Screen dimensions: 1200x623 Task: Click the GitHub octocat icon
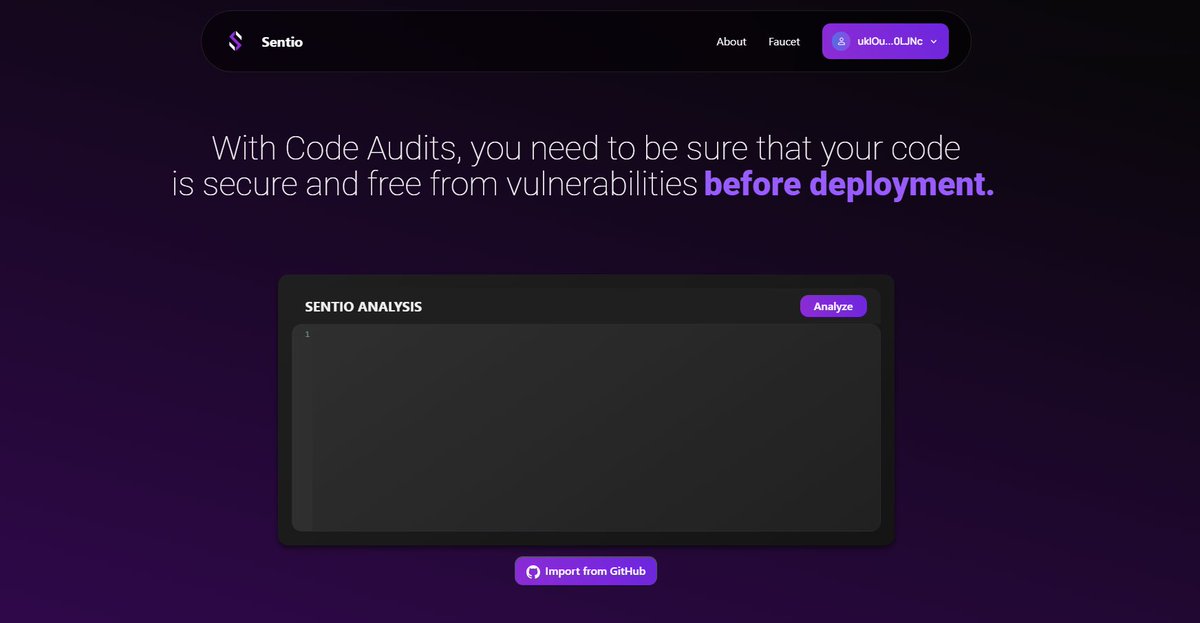533,571
